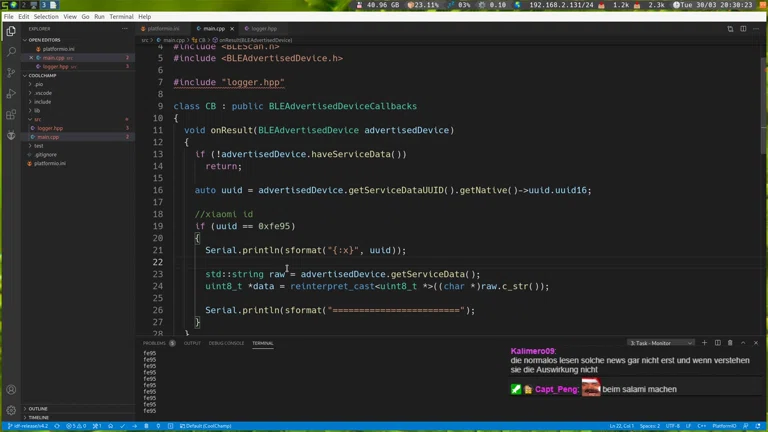Screen dimensions: 768x432
Task: Open the Extensions view
Action: pos(11,114)
